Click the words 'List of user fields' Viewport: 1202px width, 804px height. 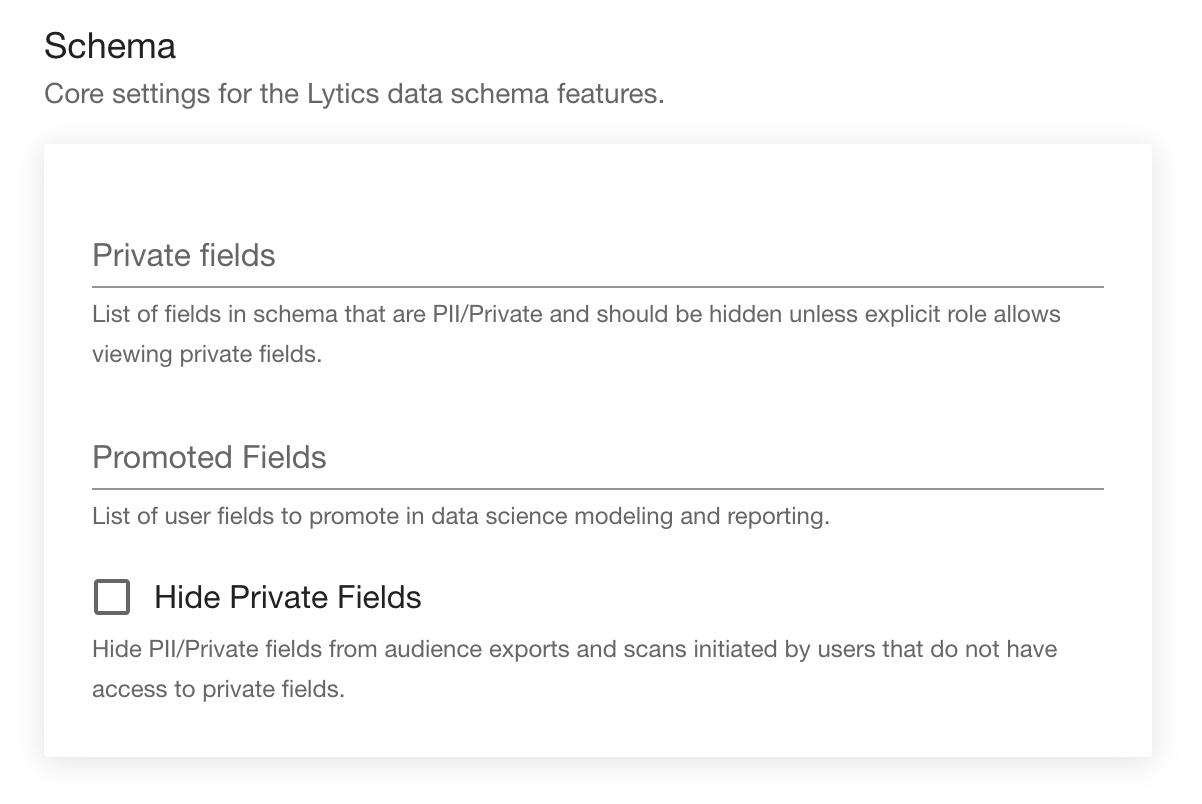coord(183,518)
